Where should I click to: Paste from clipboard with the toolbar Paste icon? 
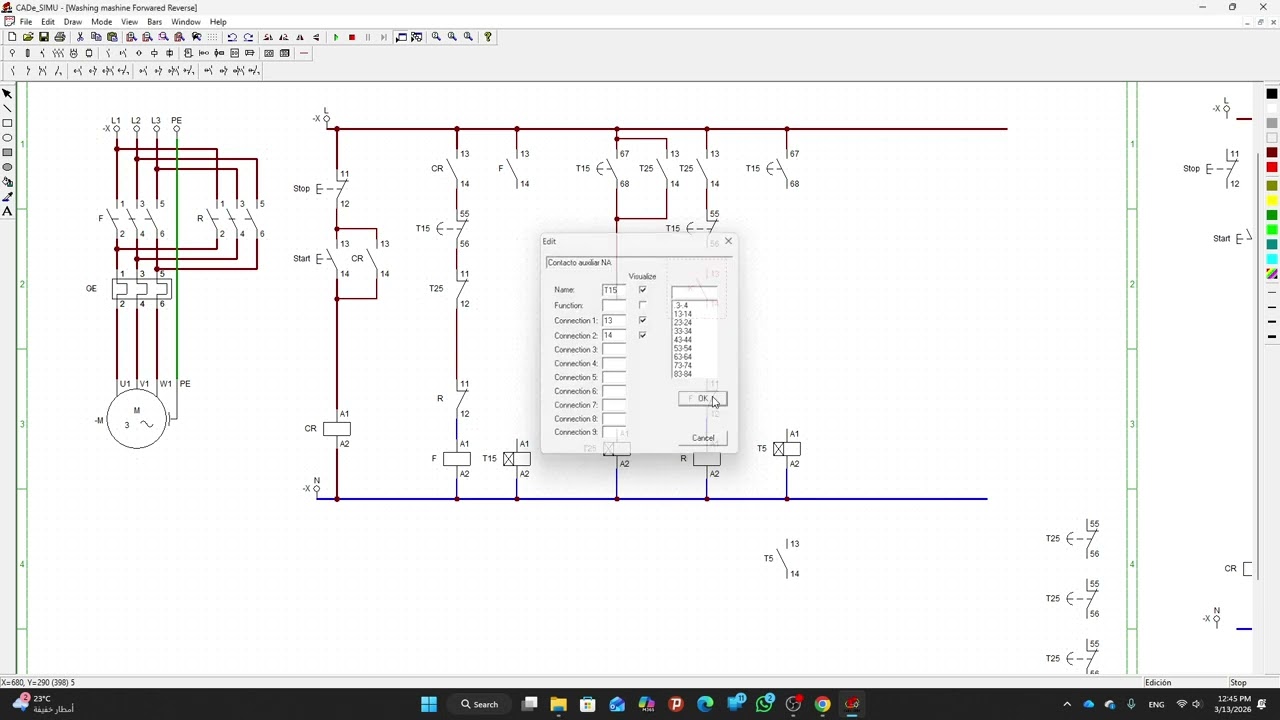(x=112, y=37)
